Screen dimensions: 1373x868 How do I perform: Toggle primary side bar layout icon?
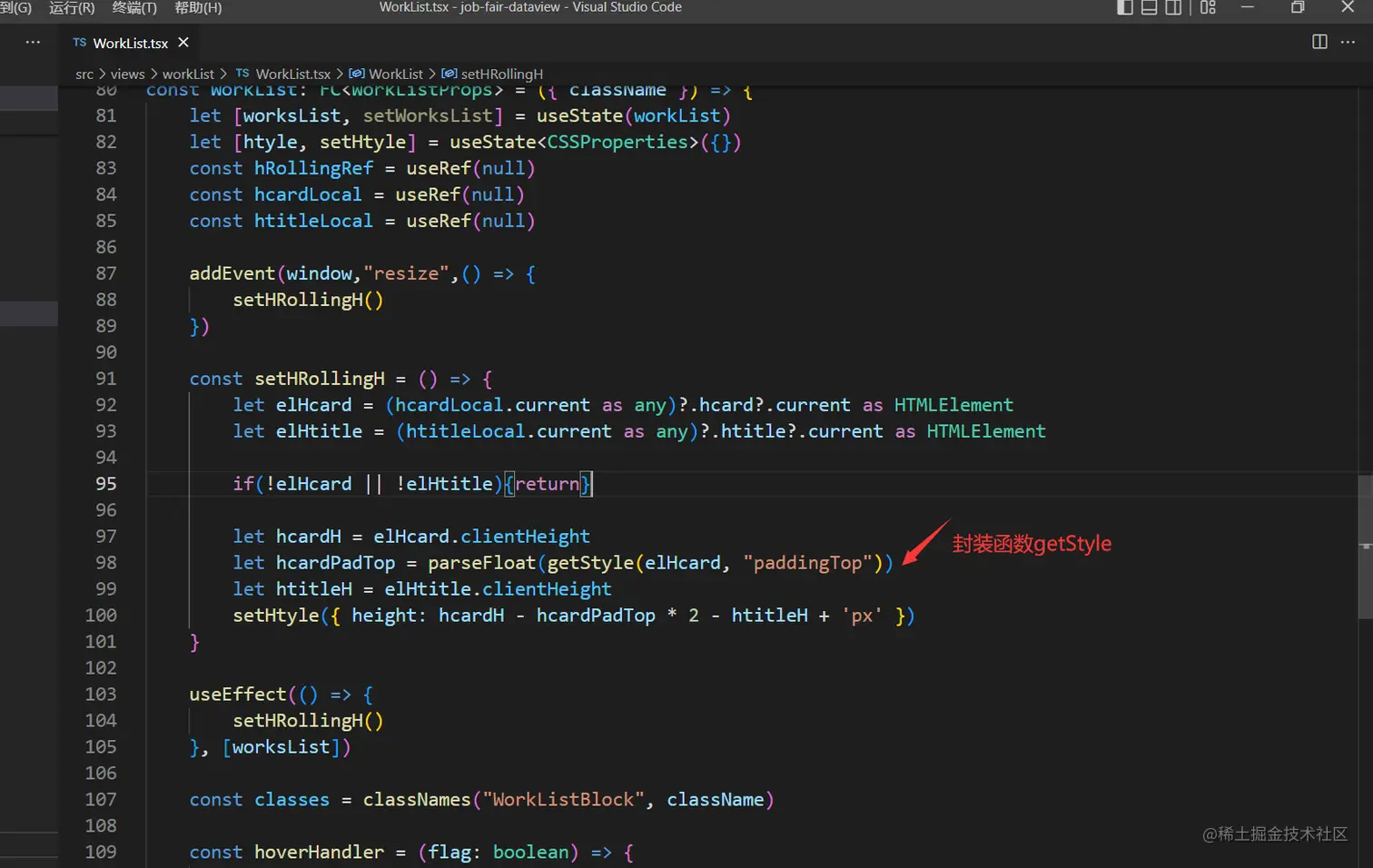pos(1125,7)
